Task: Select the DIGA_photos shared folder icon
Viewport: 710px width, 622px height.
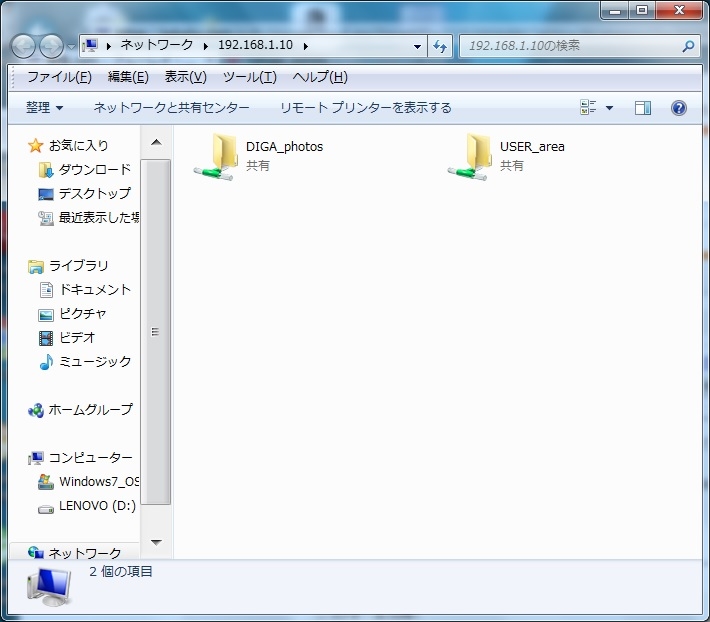Action: pos(216,156)
